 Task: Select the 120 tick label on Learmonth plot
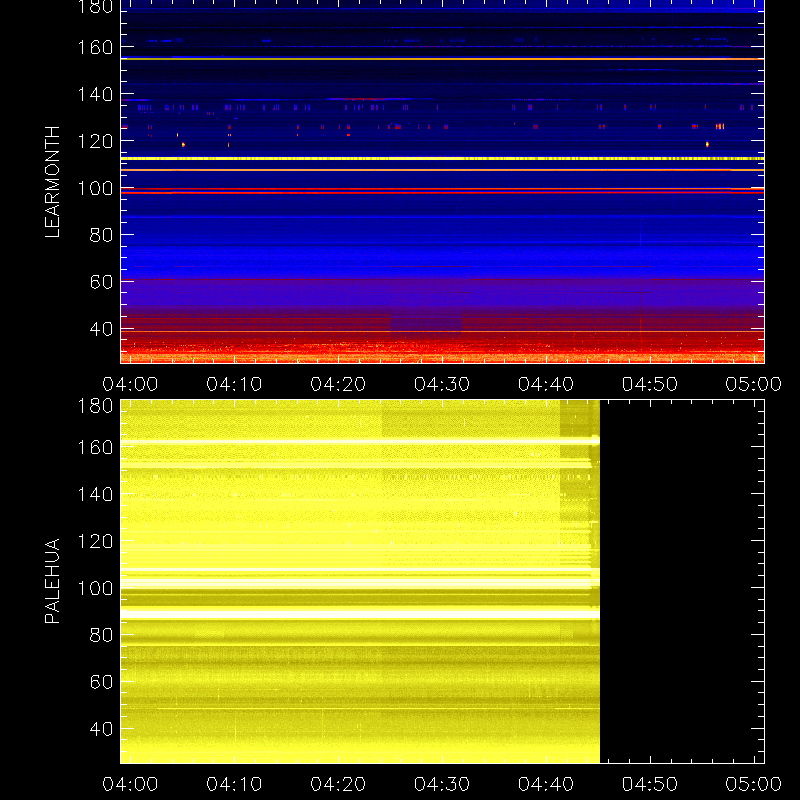point(95,141)
